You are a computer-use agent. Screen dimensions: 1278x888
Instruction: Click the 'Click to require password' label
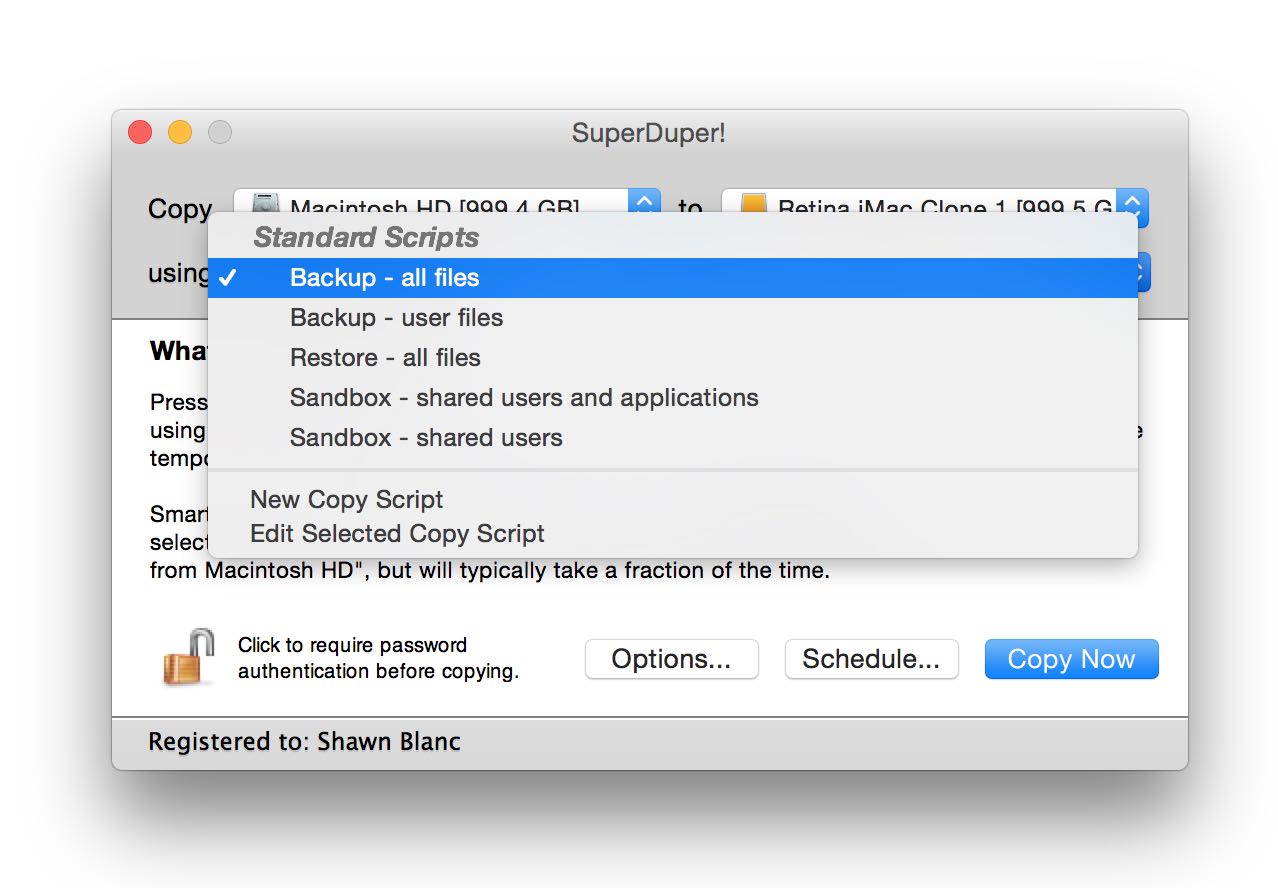[378, 658]
